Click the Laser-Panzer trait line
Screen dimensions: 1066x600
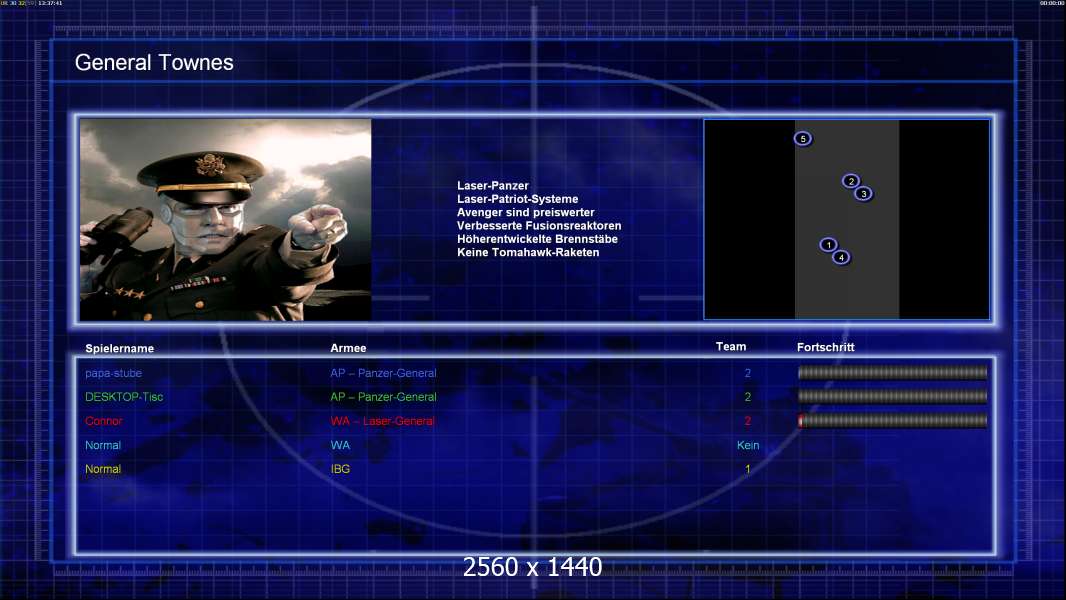493,186
